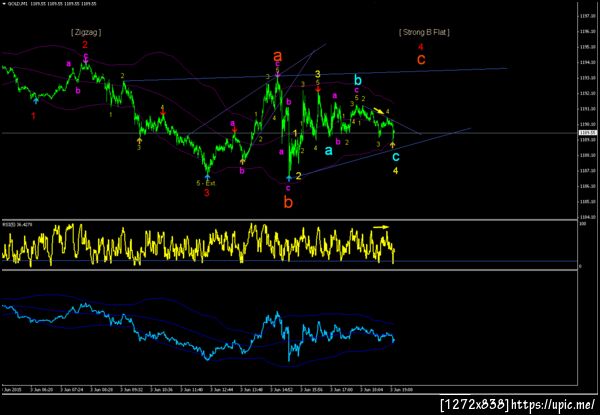Screen dimensions: 600x415
Task: Click the large orange 'a' wave label
Action: (x=278, y=57)
